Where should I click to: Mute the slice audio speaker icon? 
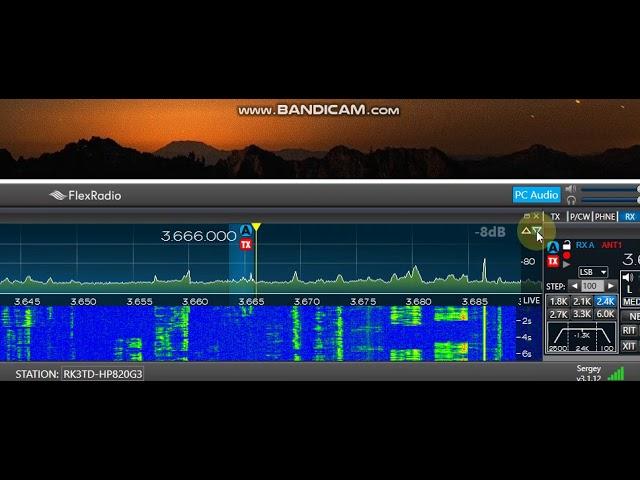(628, 278)
